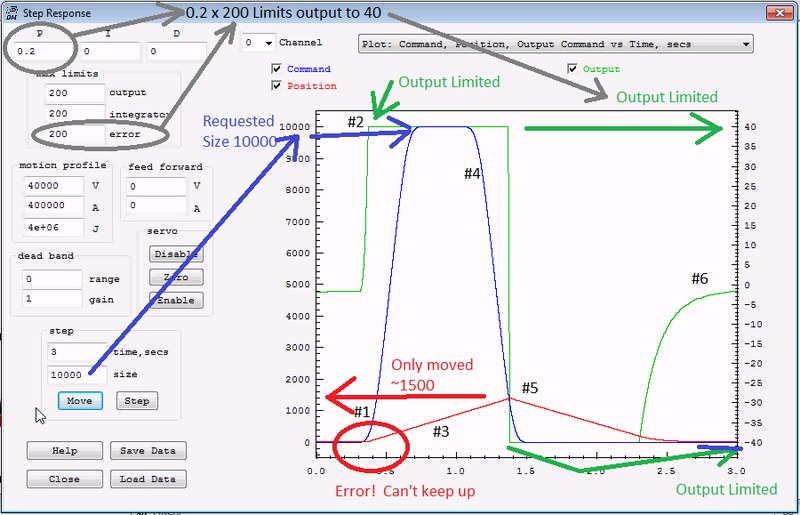800x515 pixels.
Task: Click the Close button at bottom left
Action: pos(64,479)
